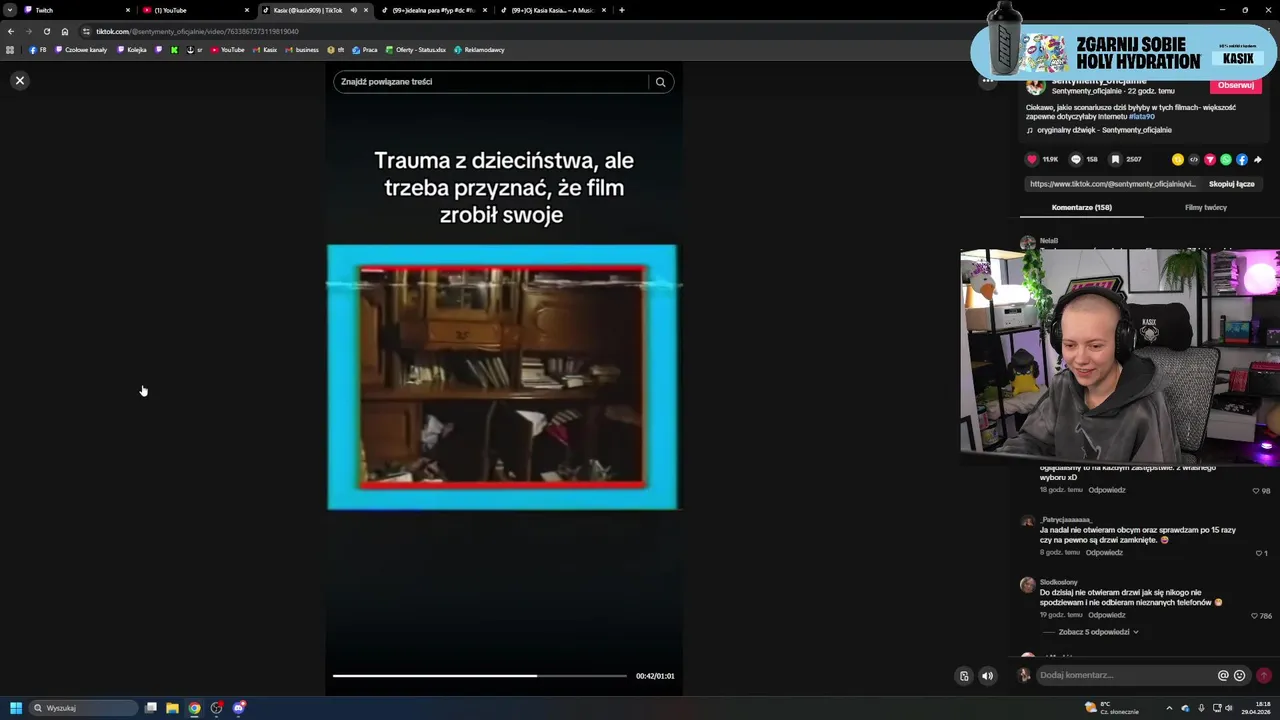Follow the creator with the Obserwuj button

coord(1236,86)
